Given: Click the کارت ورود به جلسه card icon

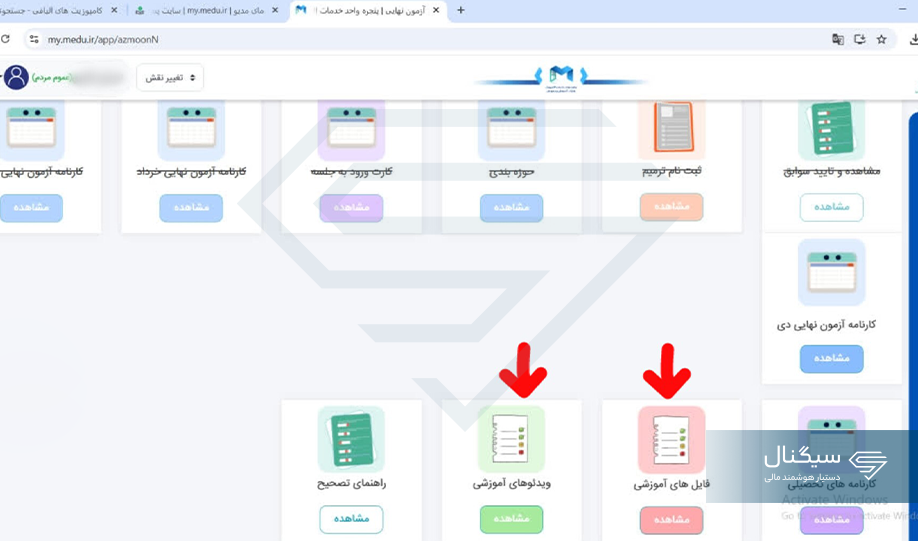Looking at the screenshot, I should coord(351,129).
